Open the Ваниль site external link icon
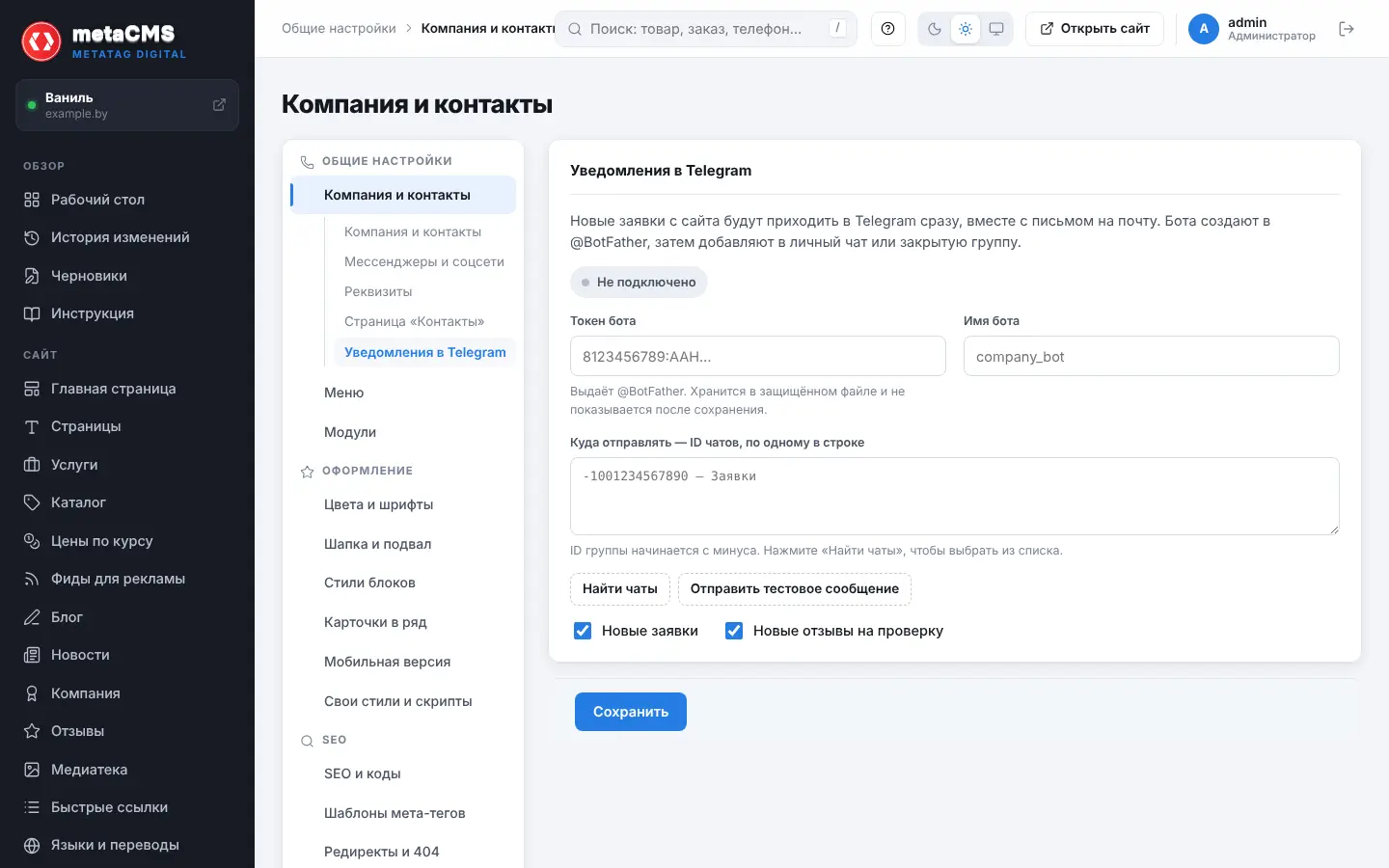 [x=219, y=104]
